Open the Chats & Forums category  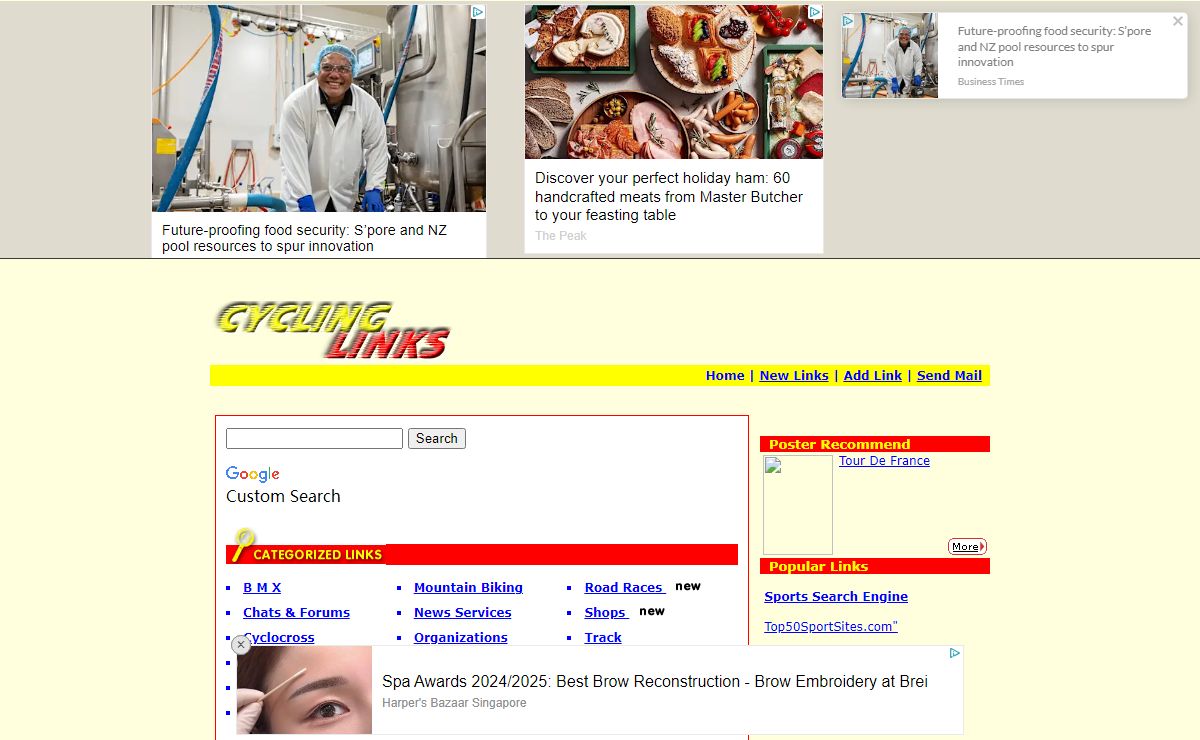click(x=296, y=613)
